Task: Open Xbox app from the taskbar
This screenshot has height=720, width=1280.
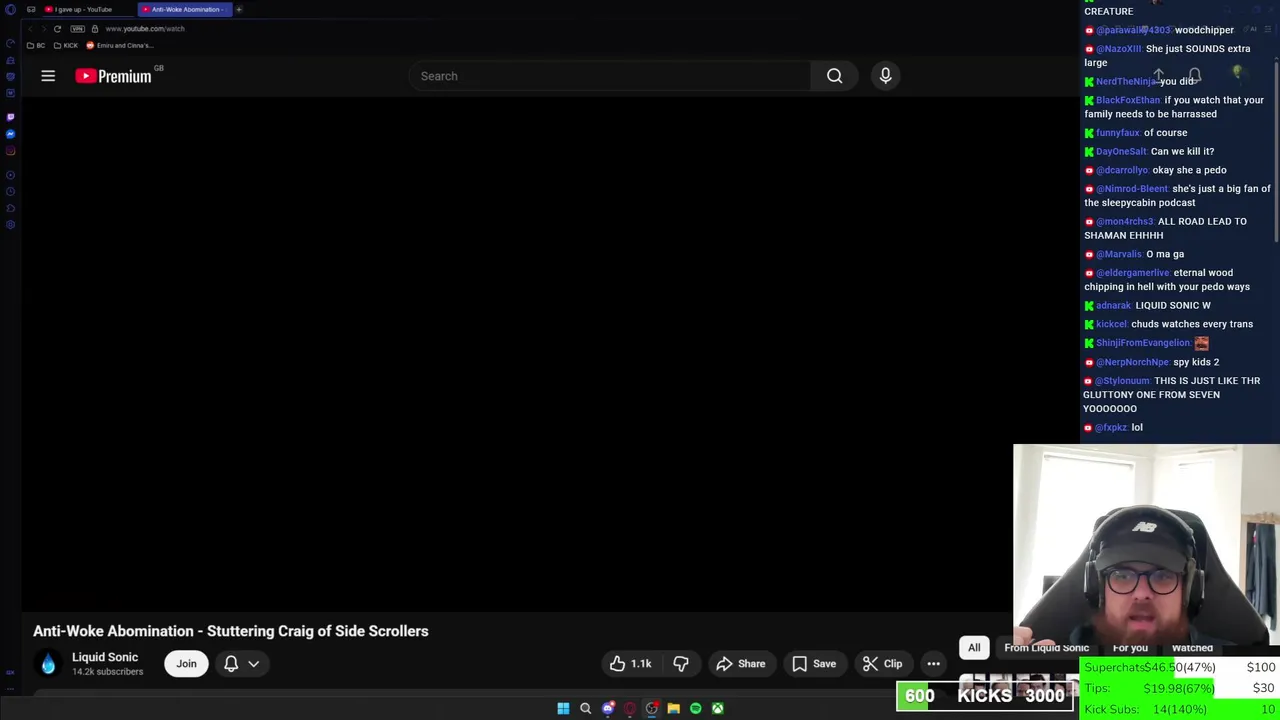Action: click(x=717, y=709)
